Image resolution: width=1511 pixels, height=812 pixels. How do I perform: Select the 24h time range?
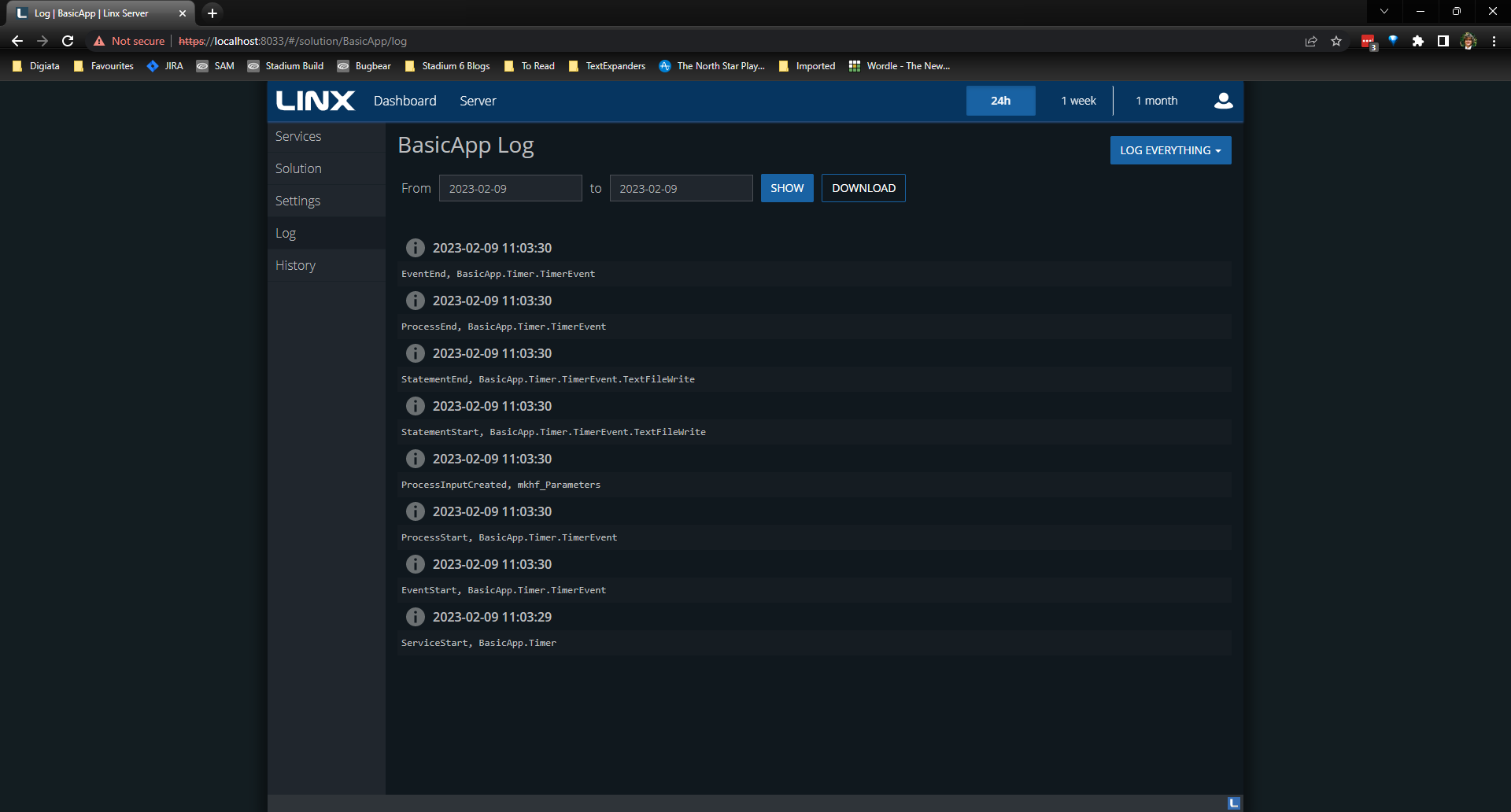(x=1000, y=101)
